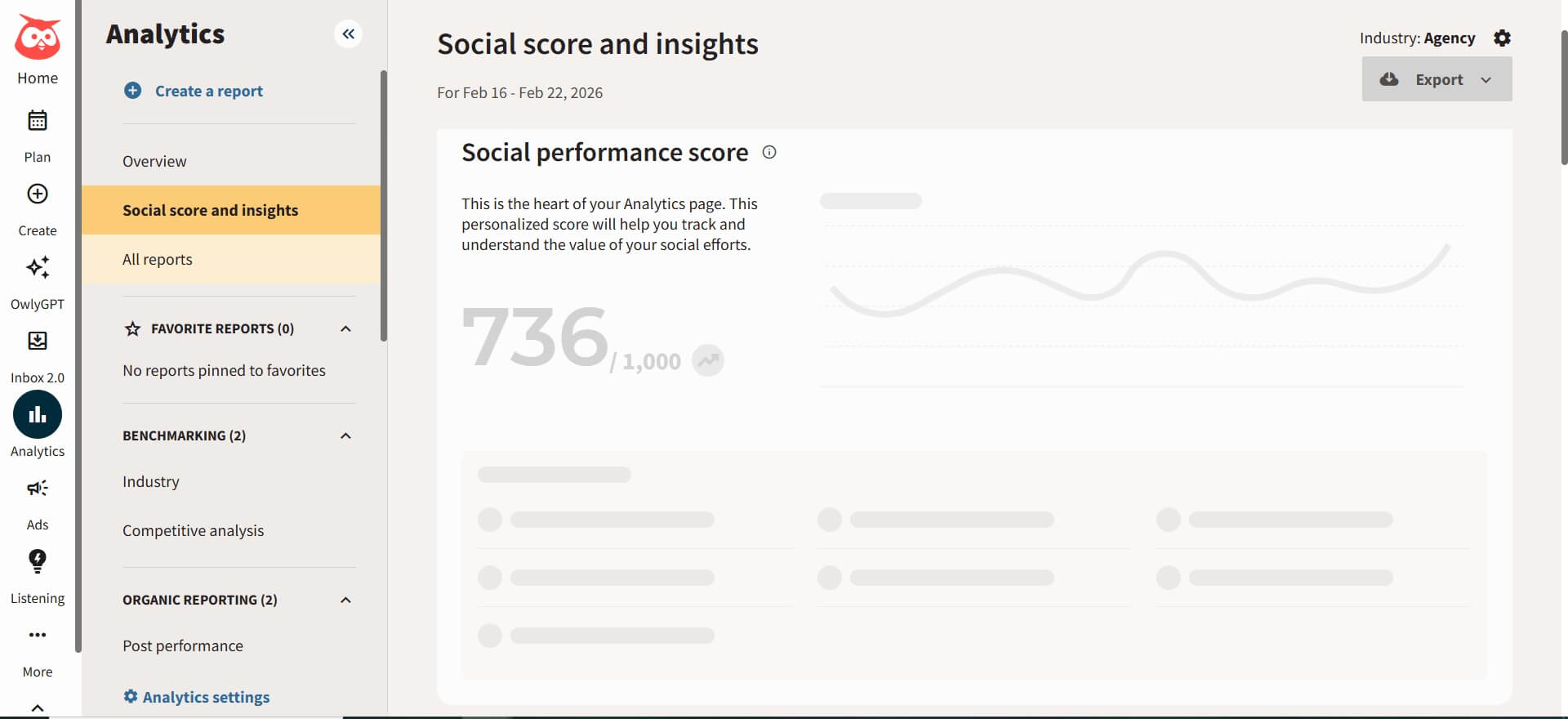Collapse the Favorite Reports section
The image size is (1568, 719).
click(x=345, y=328)
